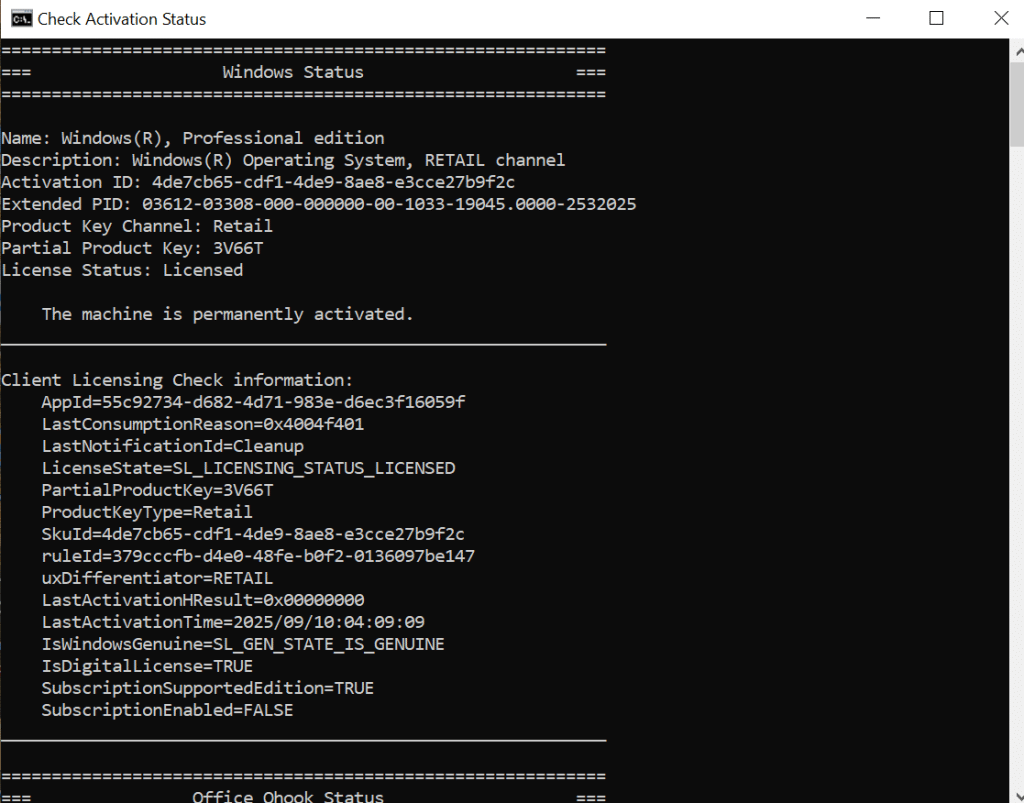Screen dimensions: 1024x803
Task: Close the Check Activation Status window
Action: pos(1000,19)
